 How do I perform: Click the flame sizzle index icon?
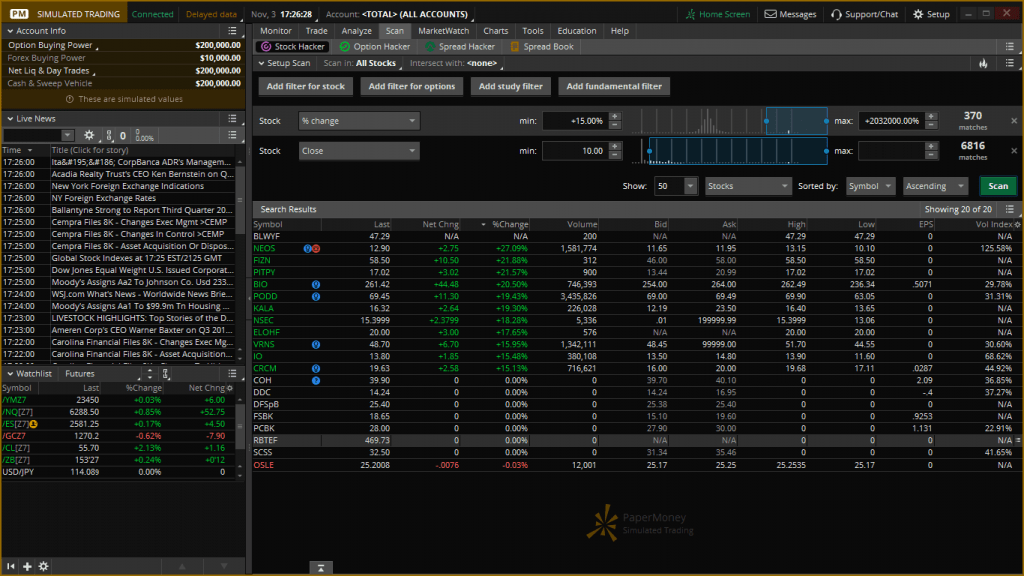point(983,63)
